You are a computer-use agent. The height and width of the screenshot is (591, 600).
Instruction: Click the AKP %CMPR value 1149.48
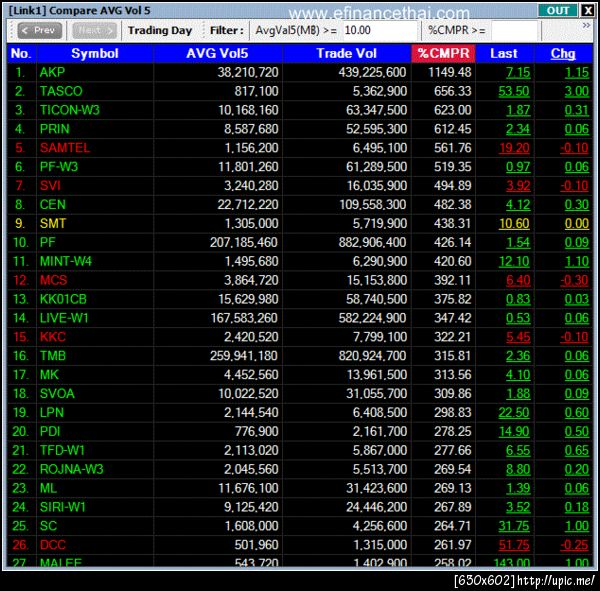[450, 72]
